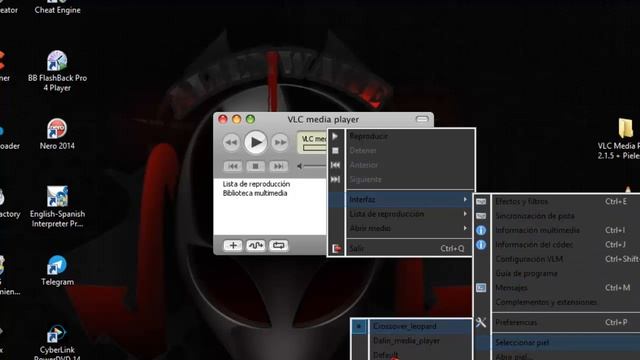Click the large Play button in VLC
The width and height of the screenshot is (640, 360).
pos(256,142)
